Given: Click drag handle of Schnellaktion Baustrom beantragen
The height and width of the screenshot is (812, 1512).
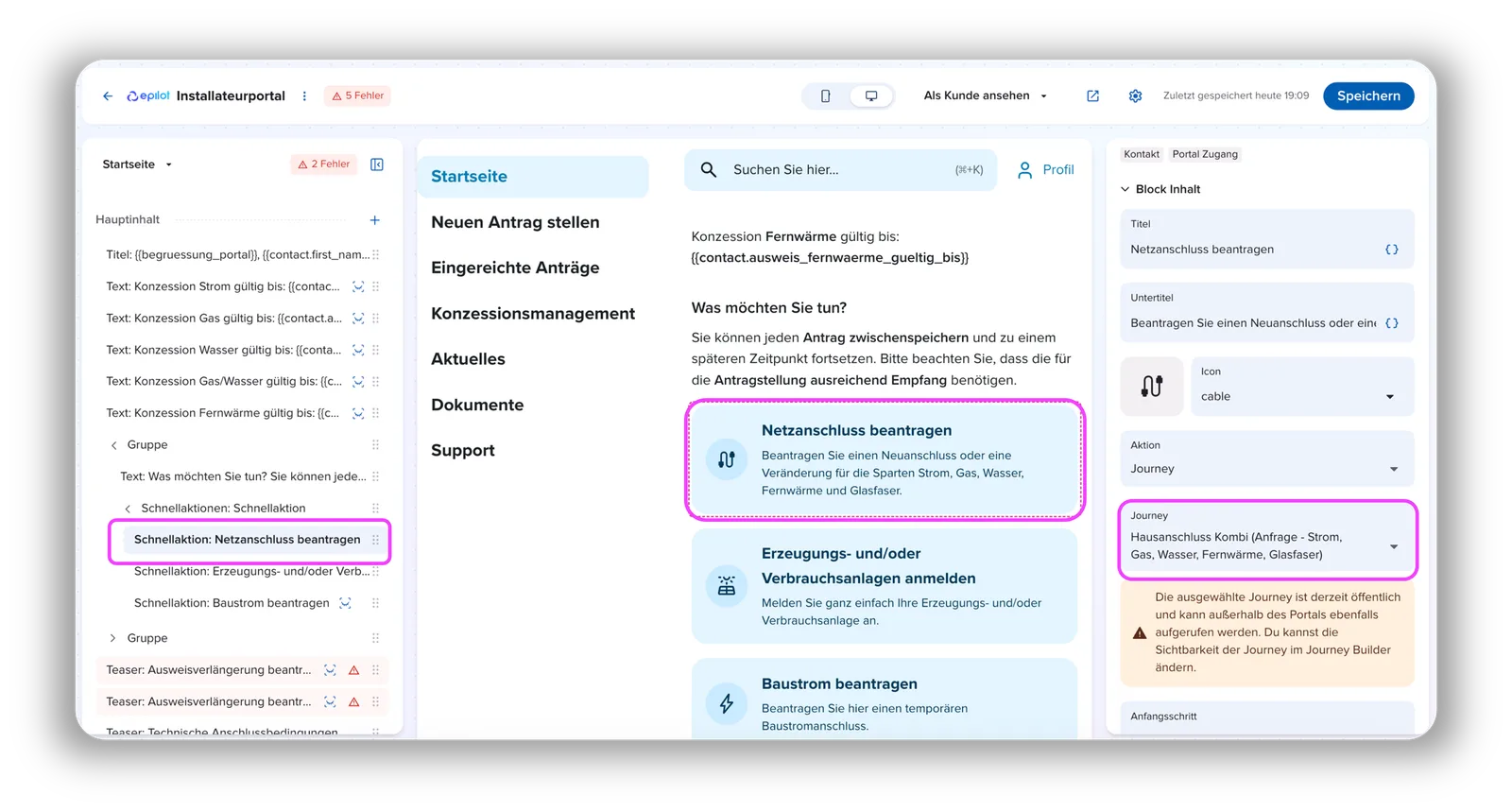Looking at the screenshot, I should click(x=376, y=603).
